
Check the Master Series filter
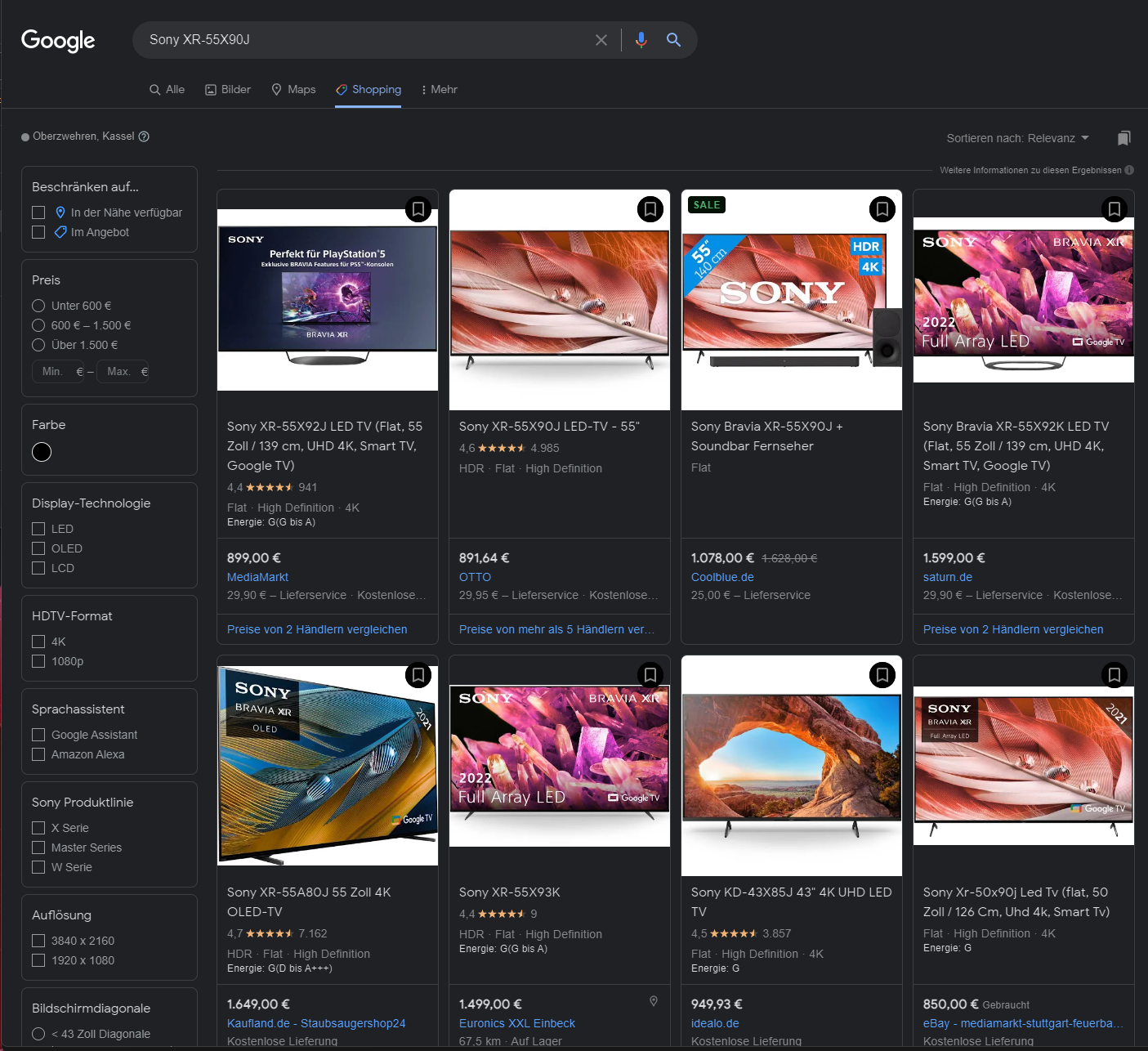click(x=38, y=848)
